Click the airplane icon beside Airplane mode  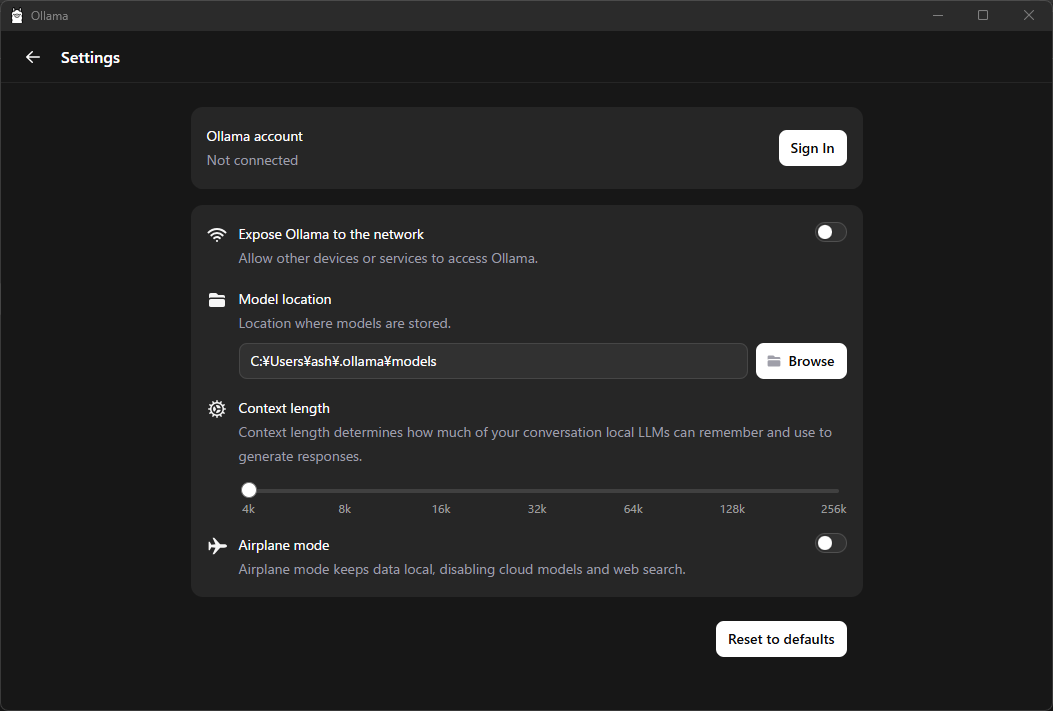(217, 545)
